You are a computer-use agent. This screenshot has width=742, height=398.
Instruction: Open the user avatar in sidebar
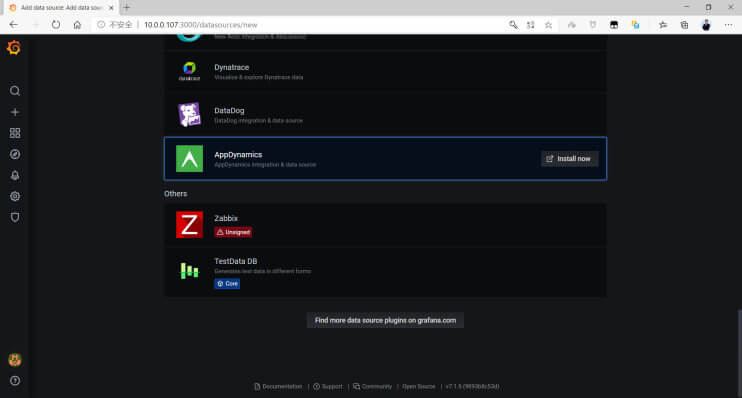[15, 360]
